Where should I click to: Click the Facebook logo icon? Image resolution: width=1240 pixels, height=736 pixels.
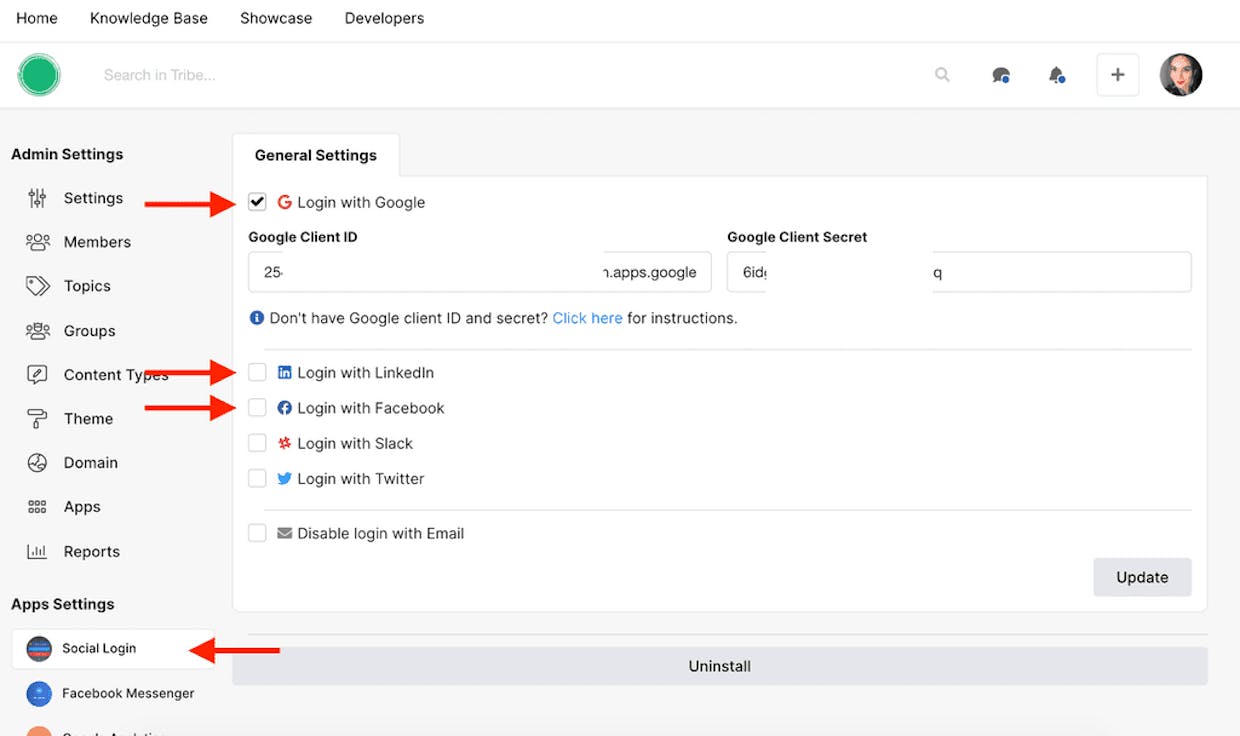coord(284,408)
